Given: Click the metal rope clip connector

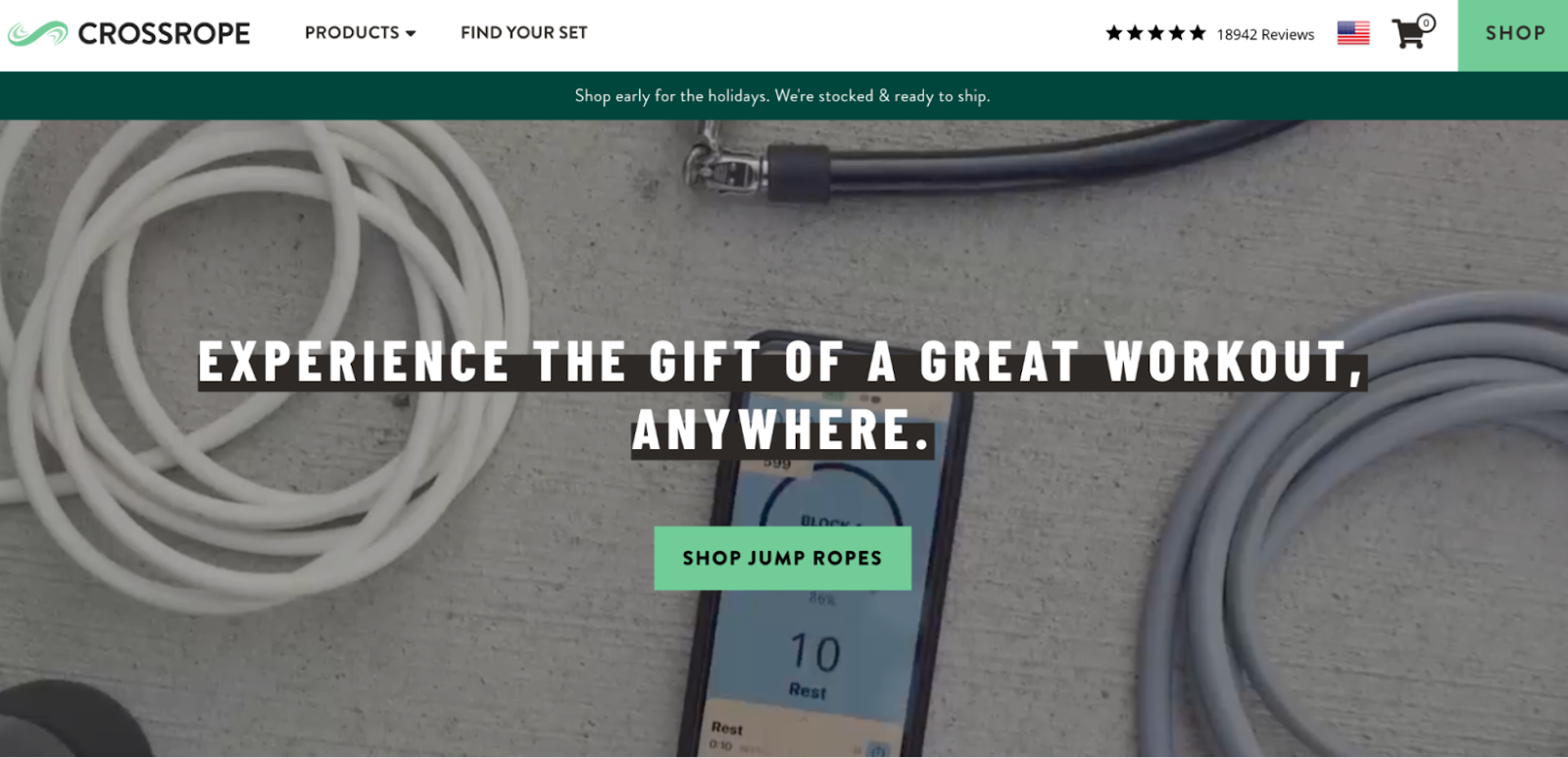Looking at the screenshot, I should (x=725, y=169).
